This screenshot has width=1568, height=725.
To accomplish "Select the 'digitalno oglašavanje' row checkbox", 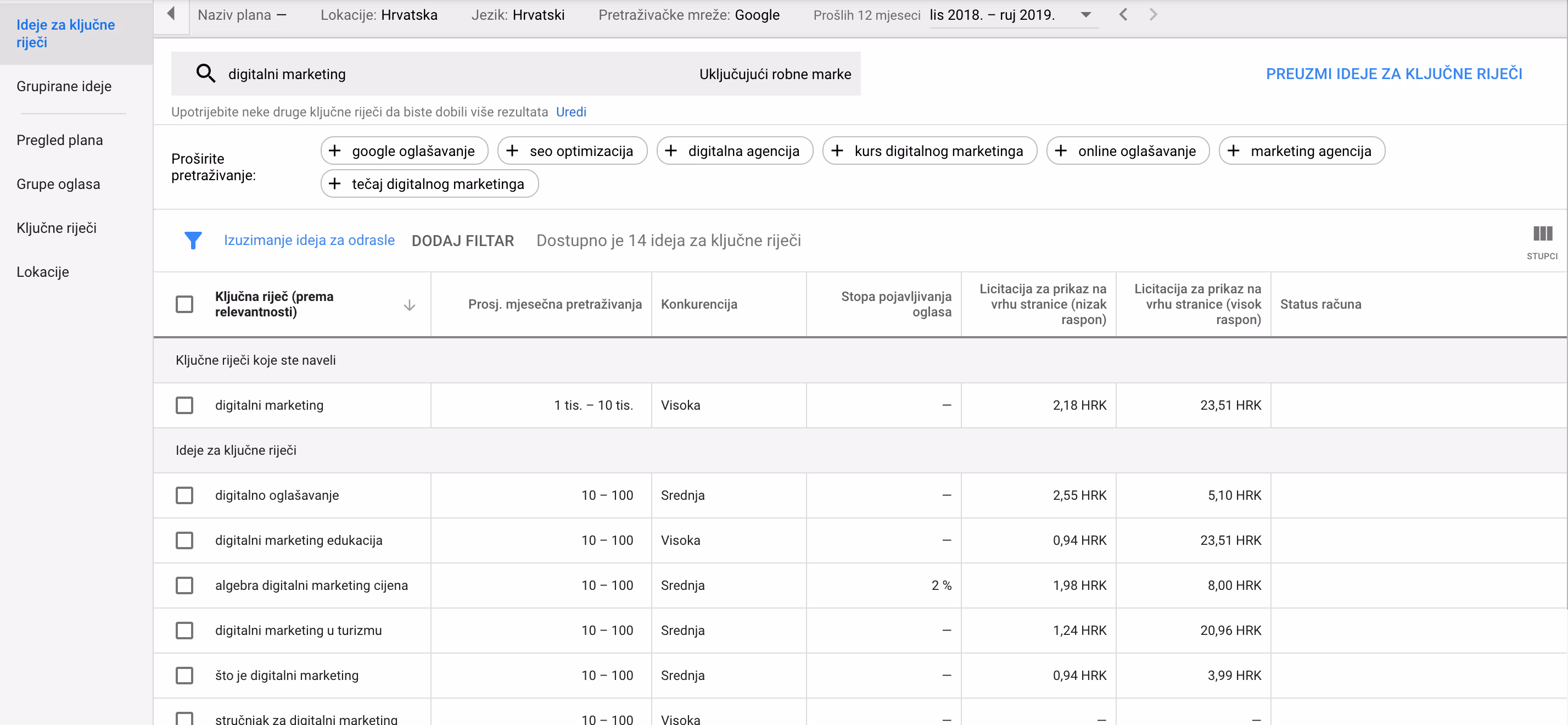I will coord(184,495).
